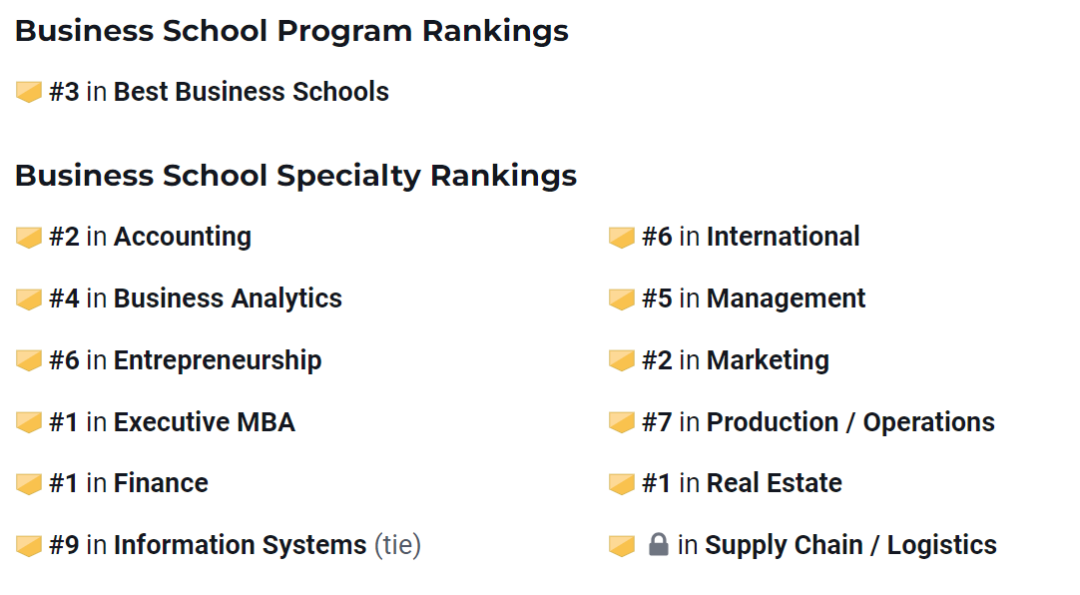Image resolution: width=1080 pixels, height=595 pixels.
Task: Open the Information Systems ranking link
Action: (x=240, y=545)
